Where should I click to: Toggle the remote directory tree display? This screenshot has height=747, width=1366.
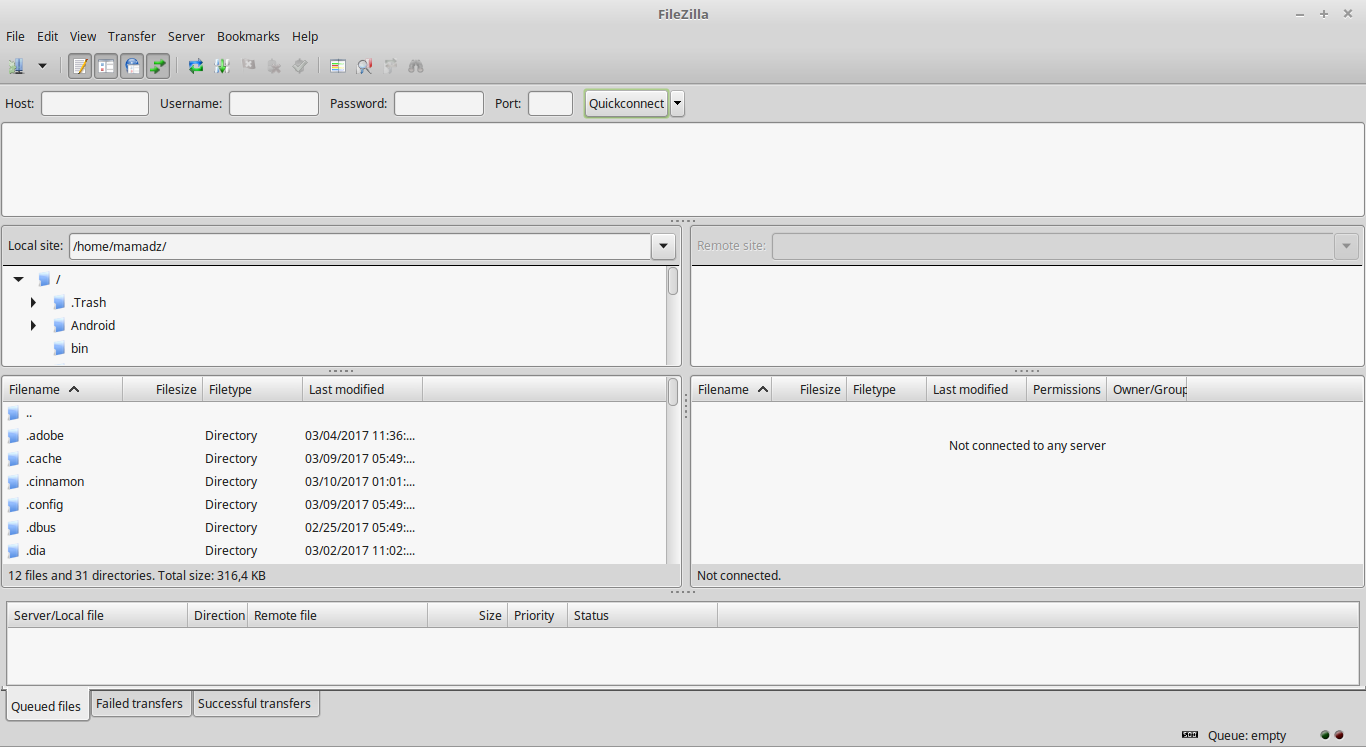(132, 66)
